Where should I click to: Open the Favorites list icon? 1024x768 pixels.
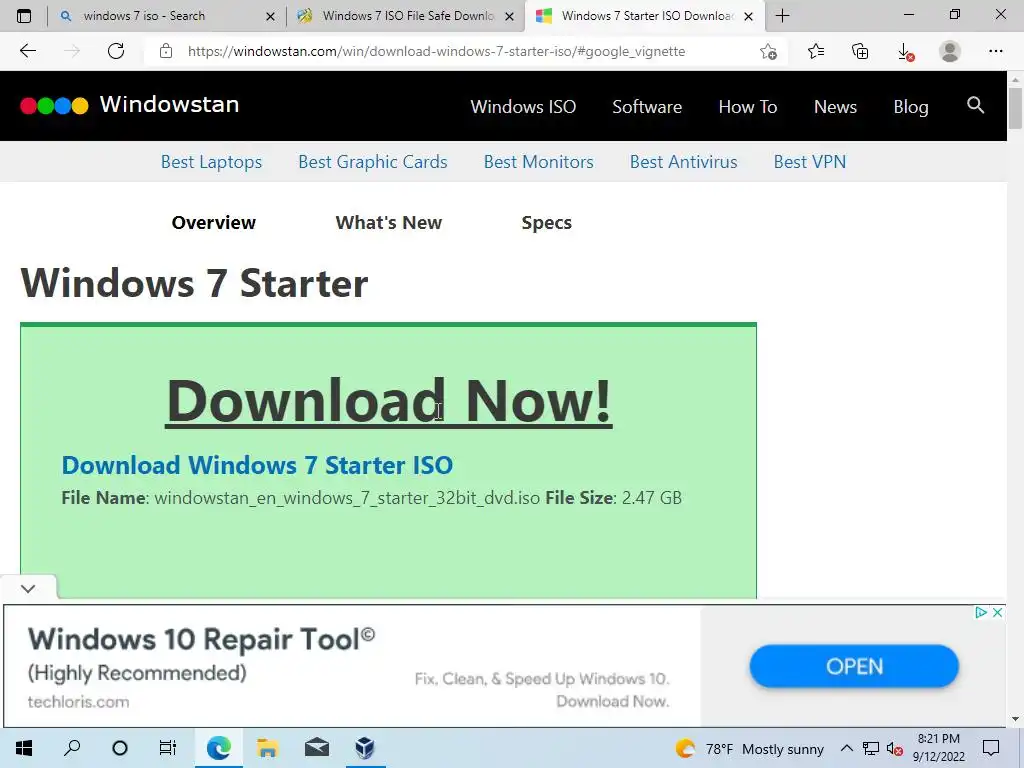pyautogui.click(x=816, y=51)
